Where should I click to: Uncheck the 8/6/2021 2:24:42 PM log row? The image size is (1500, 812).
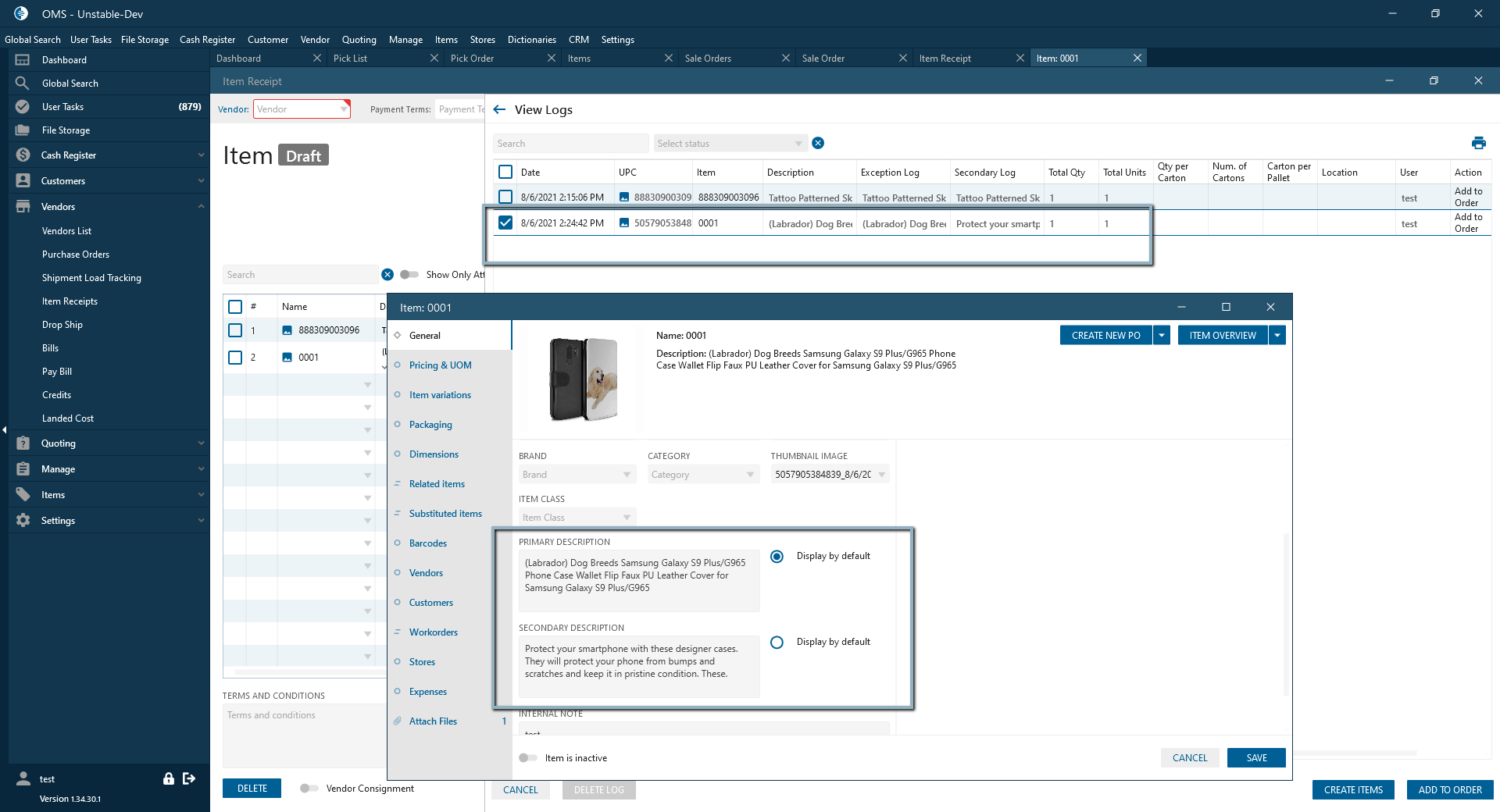[505, 223]
